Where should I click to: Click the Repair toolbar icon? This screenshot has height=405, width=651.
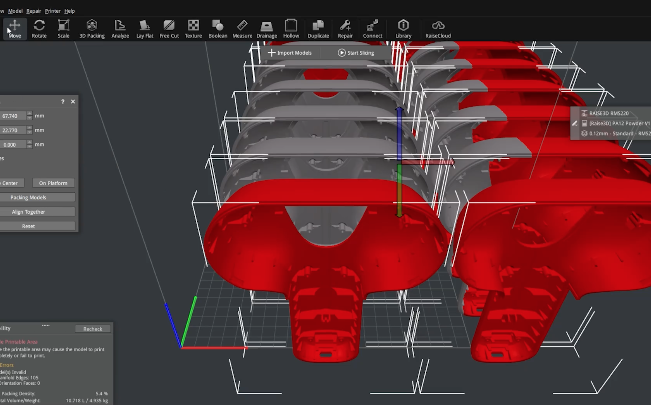pos(345,27)
